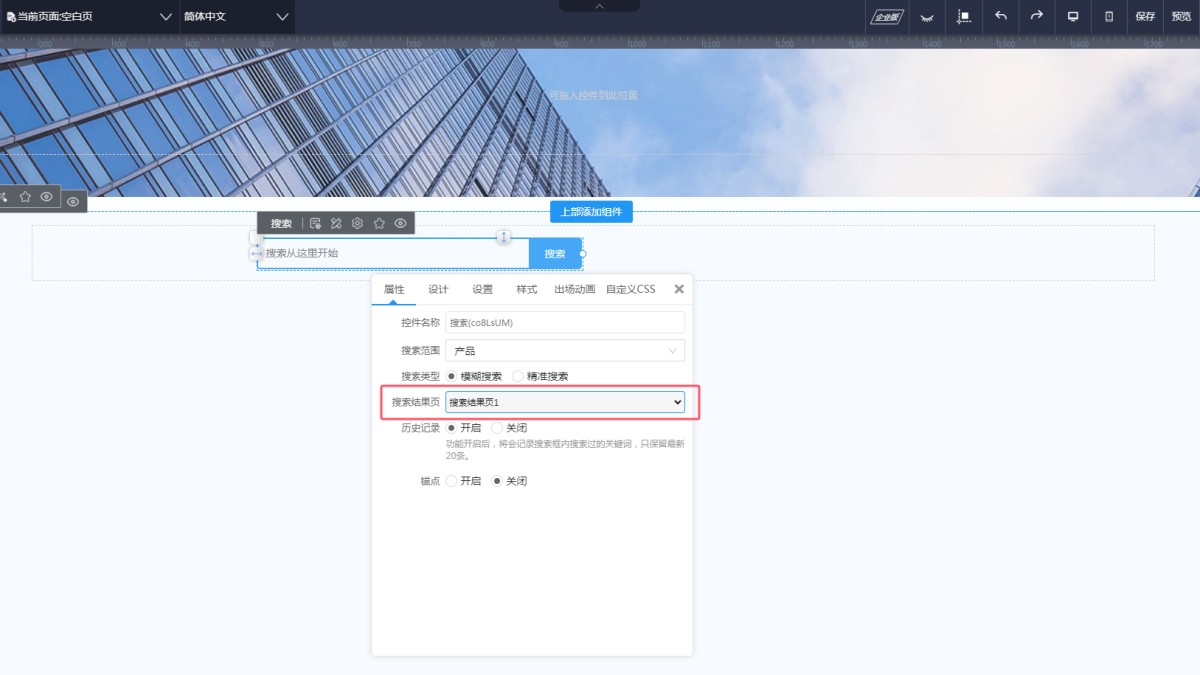Click the design brush icon on search widget toolbar
The height and width of the screenshot is (675, 1200).
point(336,223)
